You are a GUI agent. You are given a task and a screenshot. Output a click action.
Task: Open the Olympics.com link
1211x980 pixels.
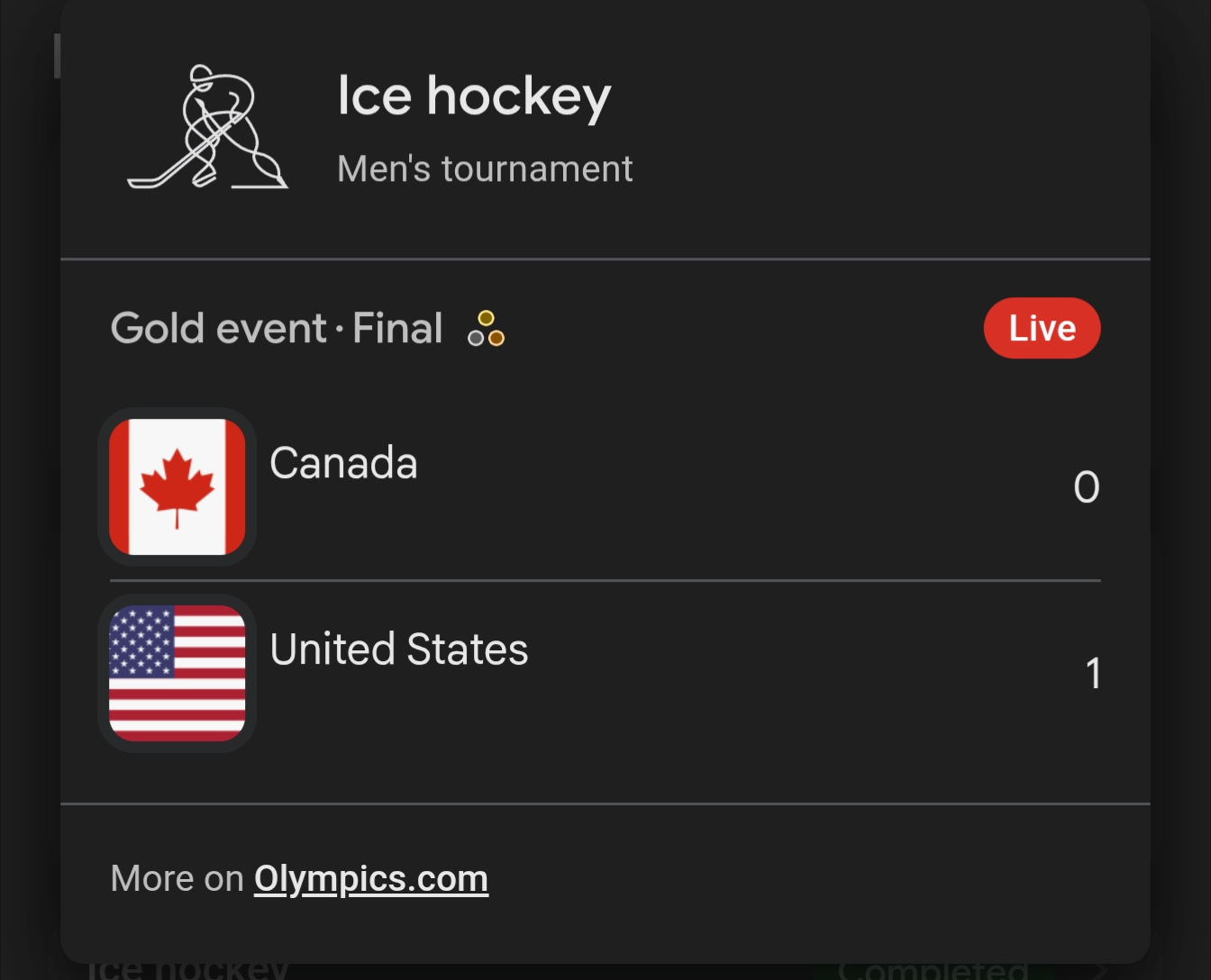[x=371, y=878]
